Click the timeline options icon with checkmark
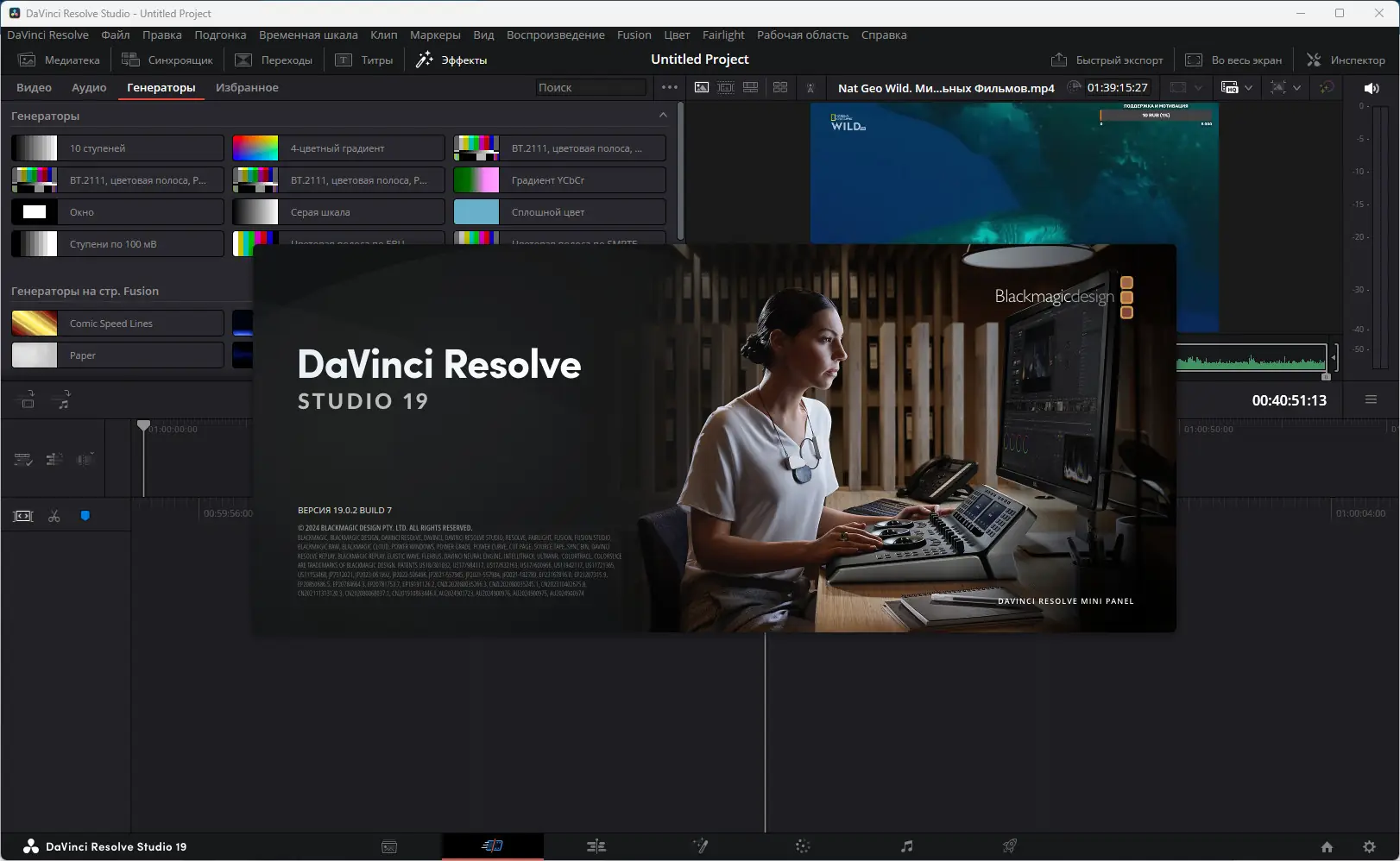The image size is (1400, 861). coord(23,460)
